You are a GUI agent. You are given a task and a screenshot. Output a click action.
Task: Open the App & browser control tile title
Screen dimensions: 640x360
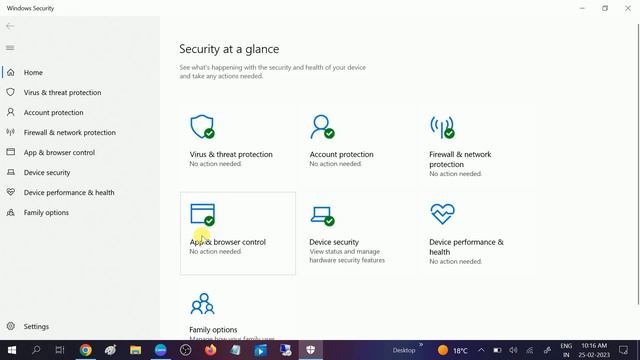[227, 242]
